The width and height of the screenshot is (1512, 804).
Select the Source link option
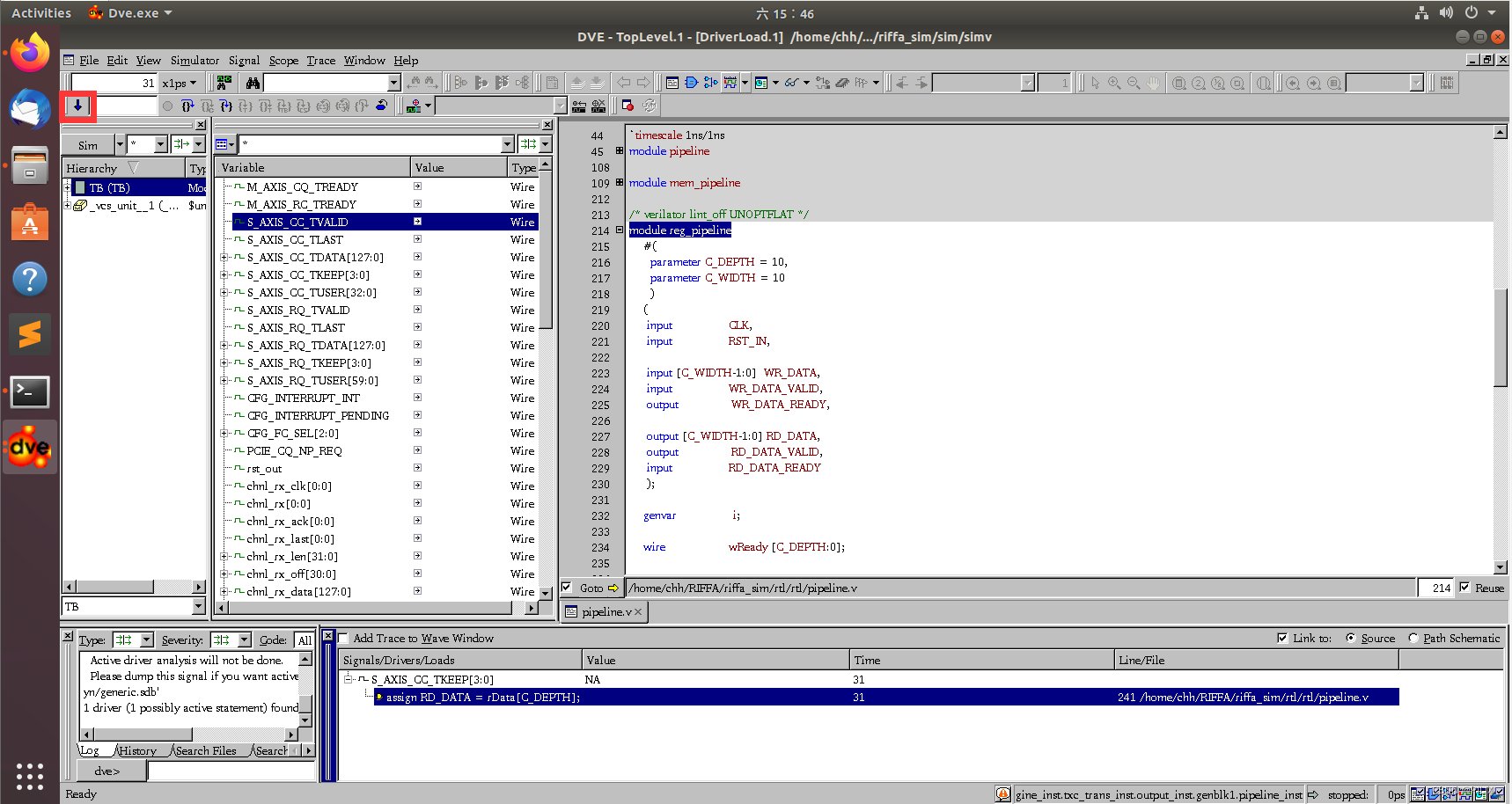click(1353, 638)
